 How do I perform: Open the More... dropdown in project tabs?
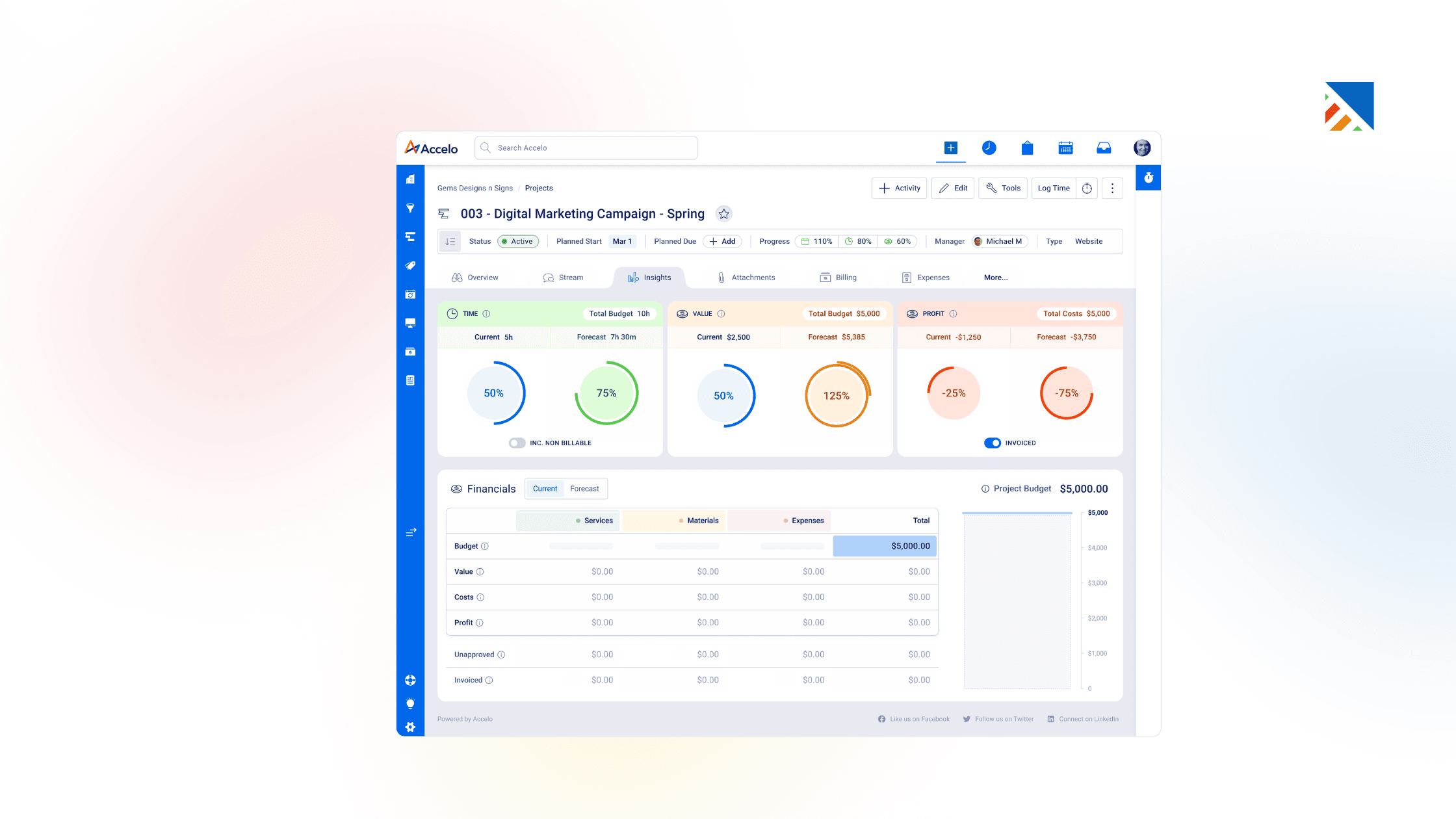[996, 277]
